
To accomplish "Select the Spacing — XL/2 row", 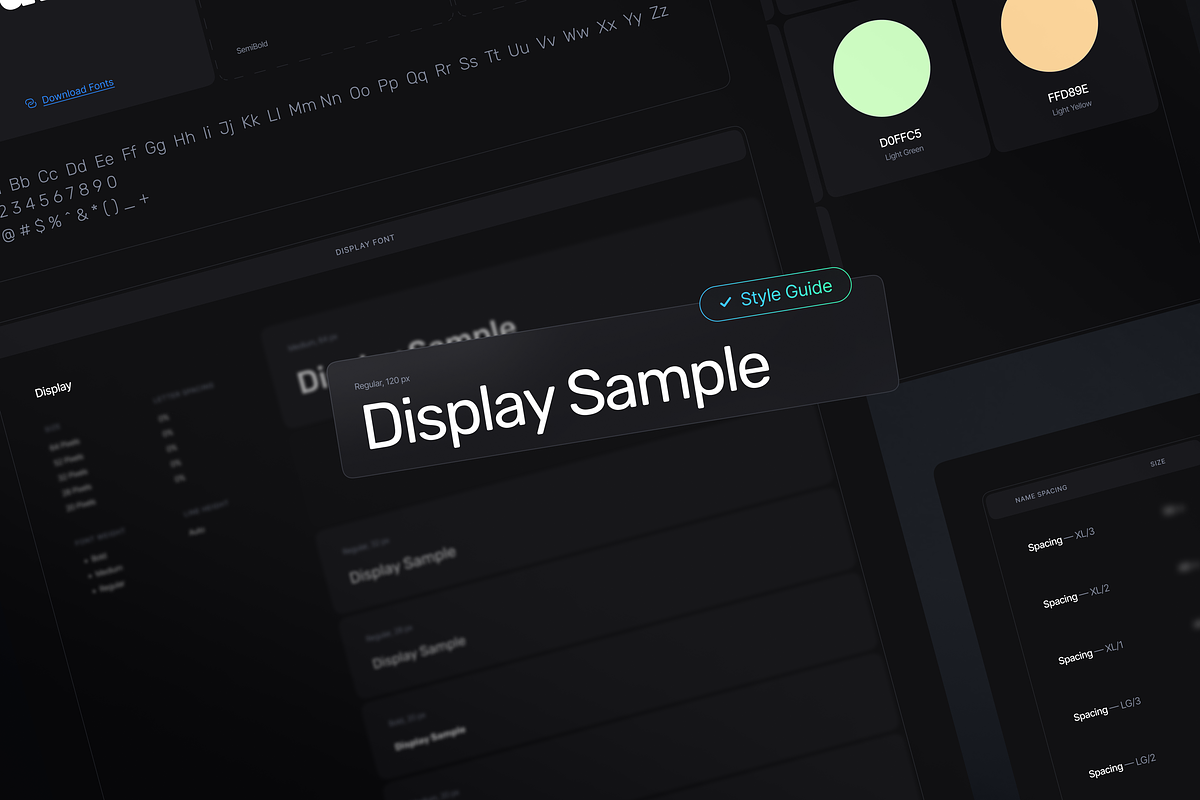I will pos(1076,596).
